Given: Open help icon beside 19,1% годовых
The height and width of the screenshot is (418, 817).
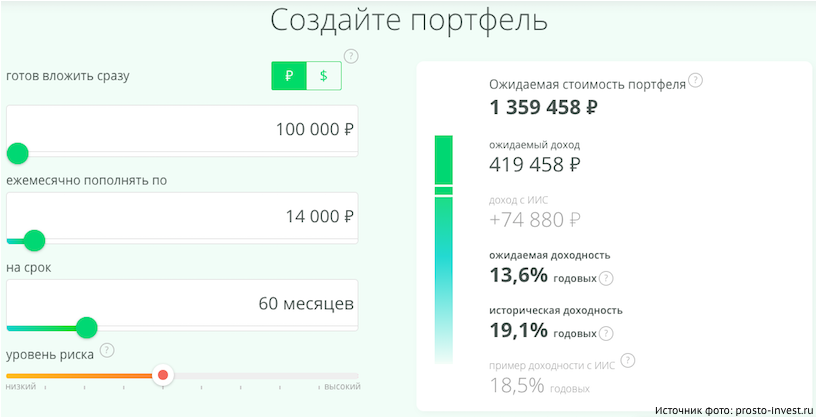Looking at the screenshot, I should tap(606, 333).
